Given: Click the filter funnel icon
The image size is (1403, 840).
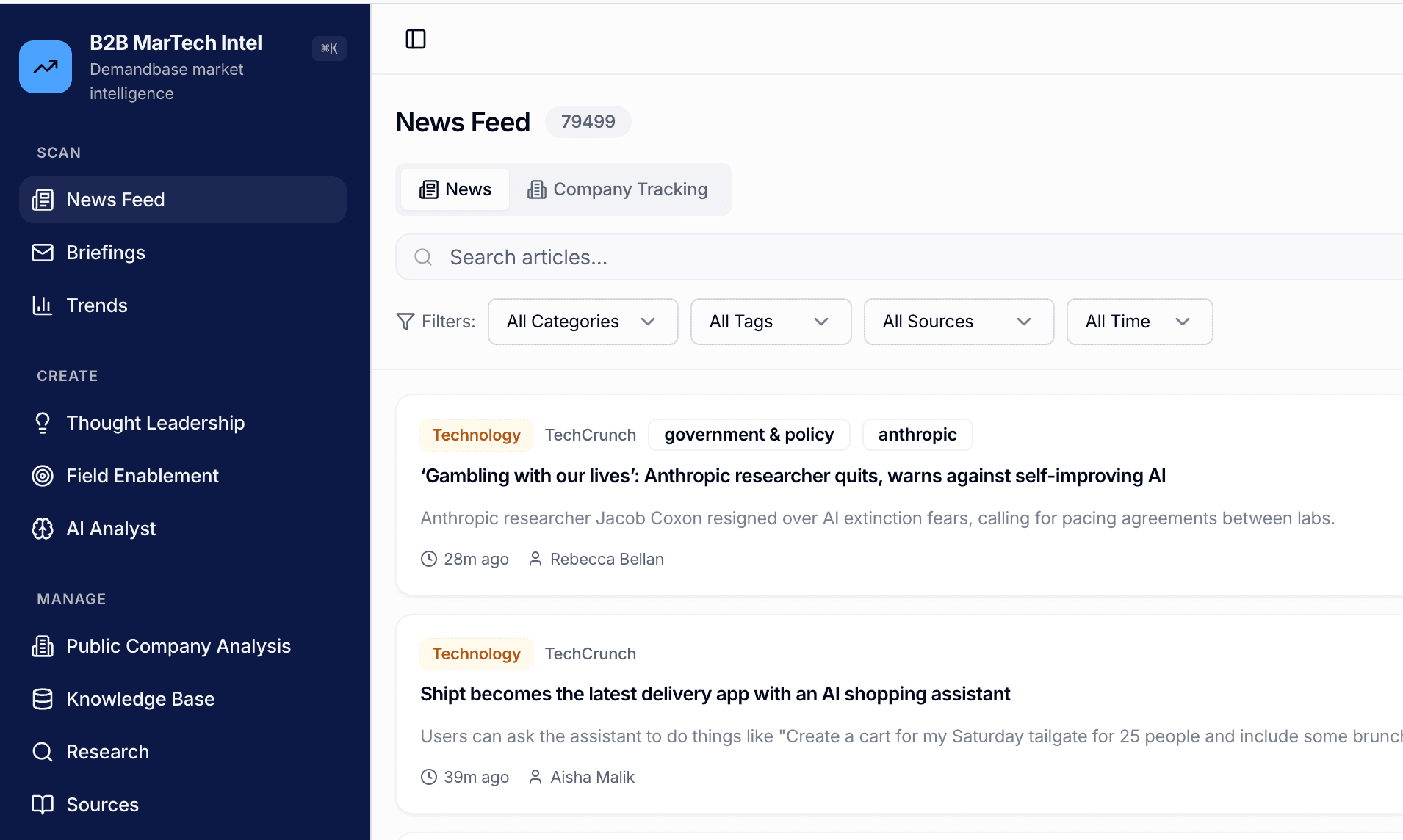Looking at the screenshot, I should [405, 322].
